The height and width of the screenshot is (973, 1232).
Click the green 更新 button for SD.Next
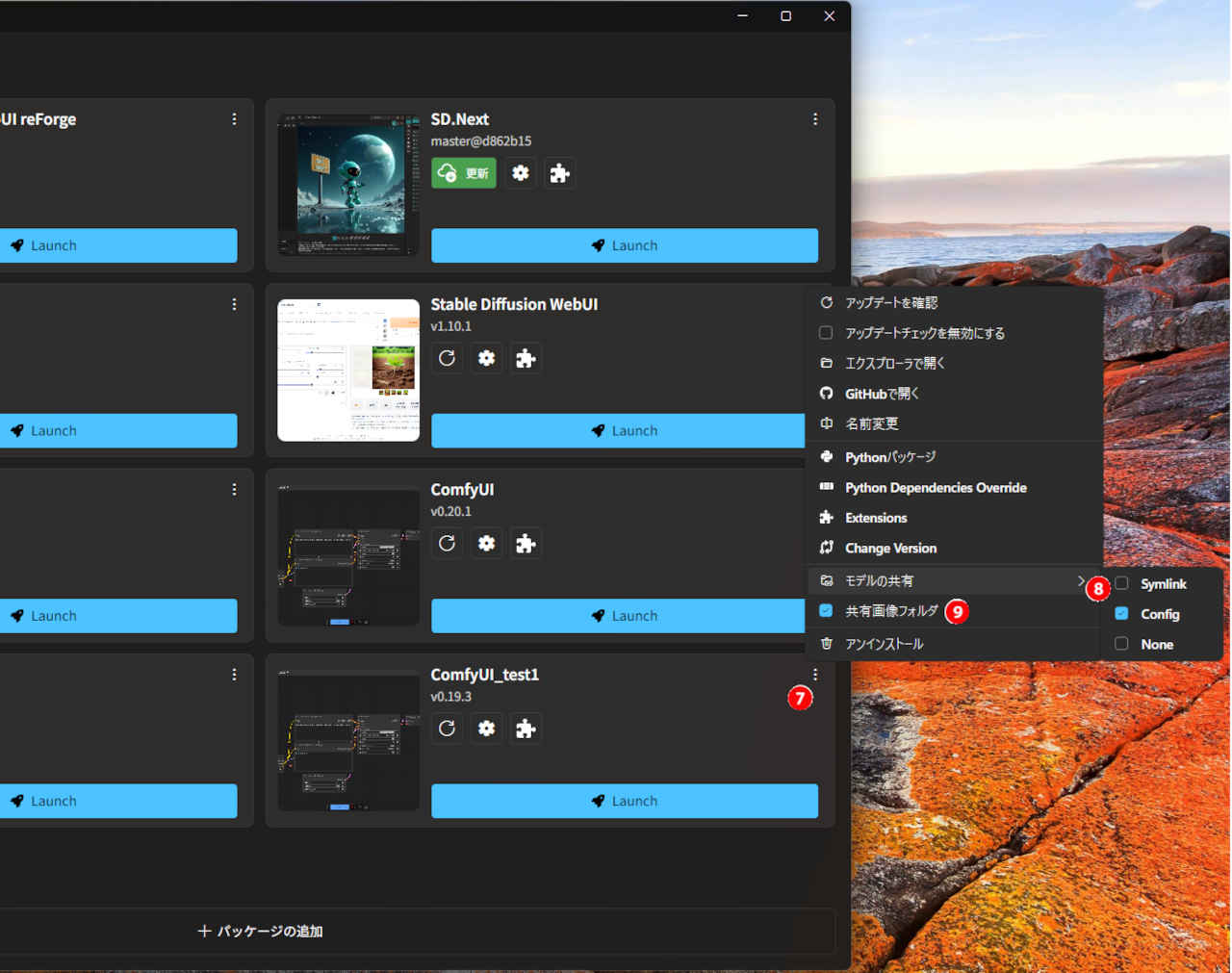click(464, 173)
